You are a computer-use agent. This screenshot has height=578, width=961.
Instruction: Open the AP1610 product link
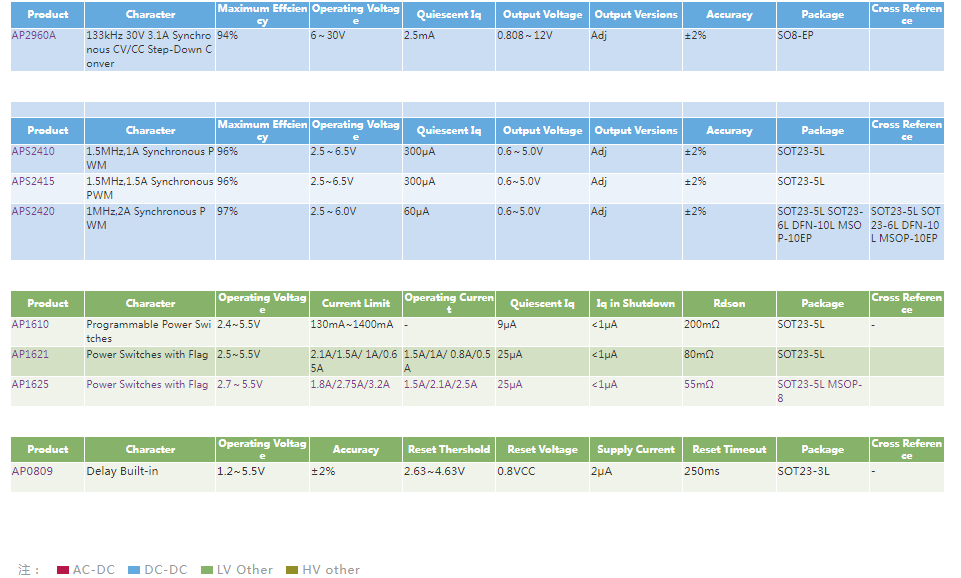(x=30, y=325)
